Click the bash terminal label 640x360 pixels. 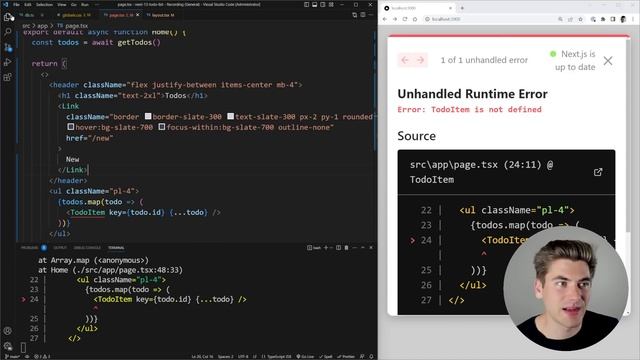(x=314, y=247)
